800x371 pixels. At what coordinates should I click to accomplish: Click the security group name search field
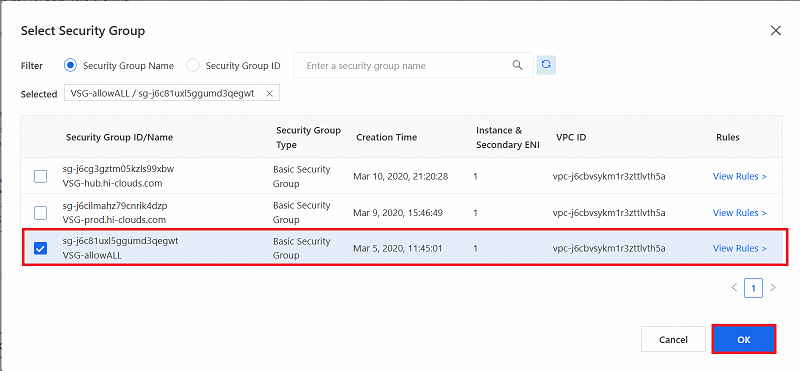tap(413, 65)
